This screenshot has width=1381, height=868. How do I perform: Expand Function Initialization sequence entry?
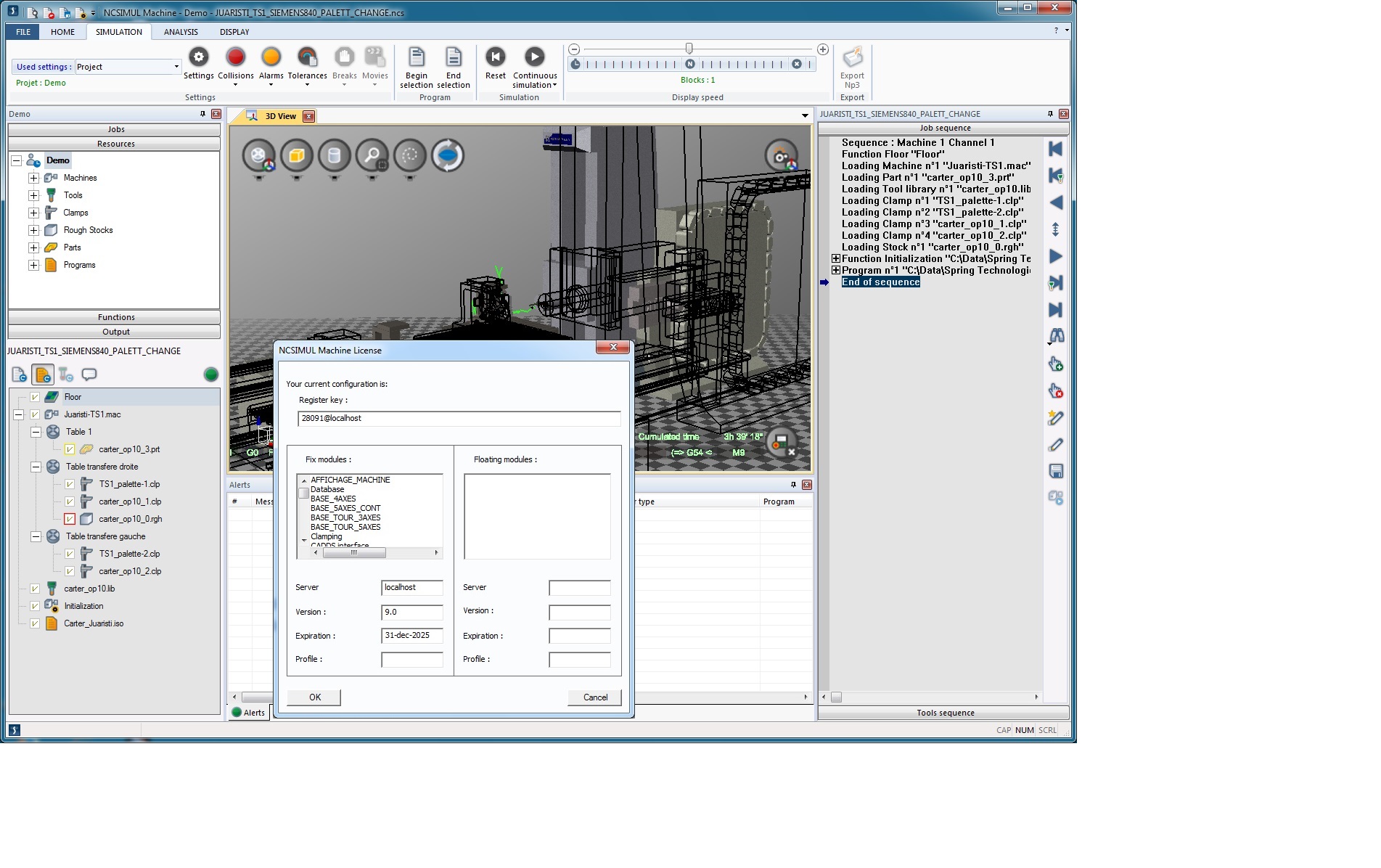click(836, 258)
